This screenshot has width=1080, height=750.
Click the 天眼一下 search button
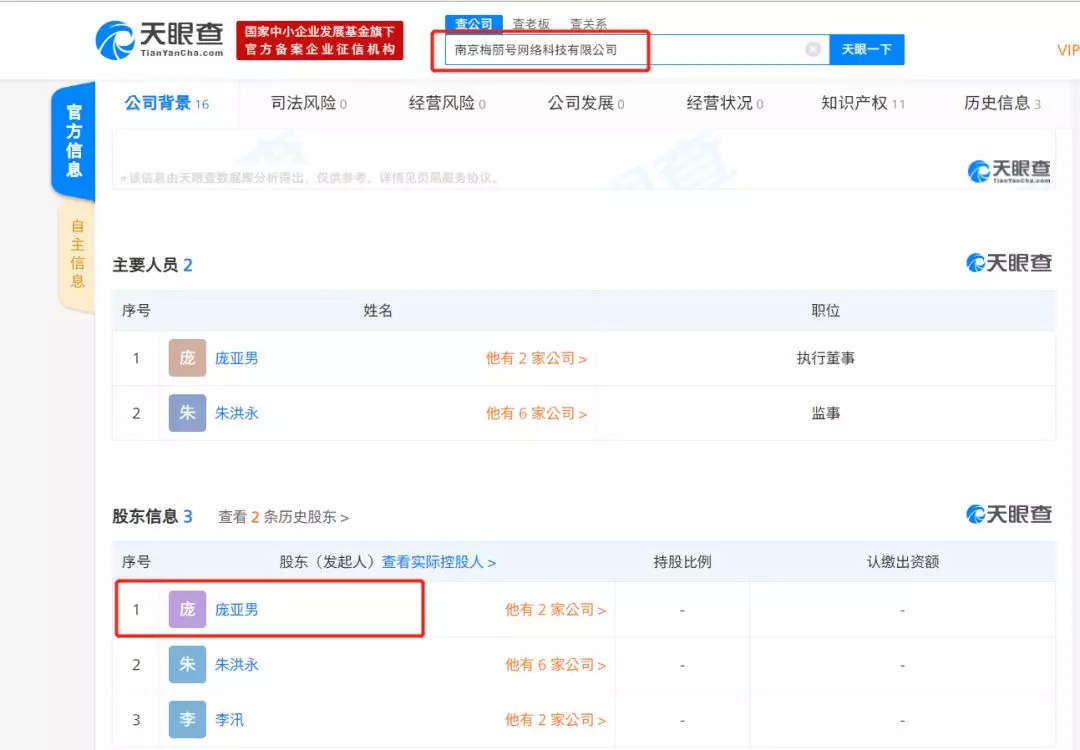point(866,50)
